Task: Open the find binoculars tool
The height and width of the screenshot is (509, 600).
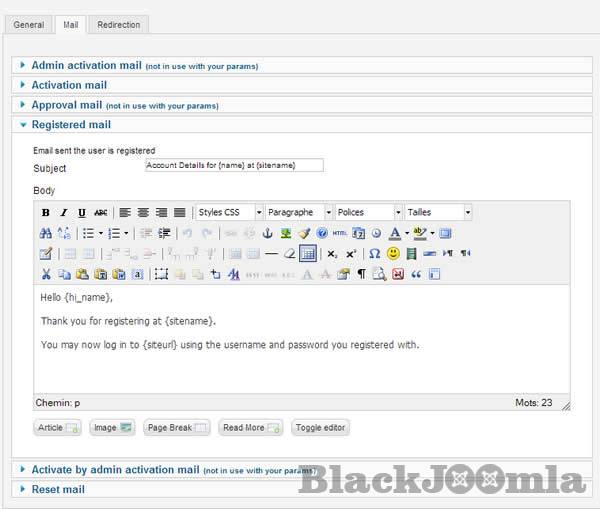Action: coord(46,233)
